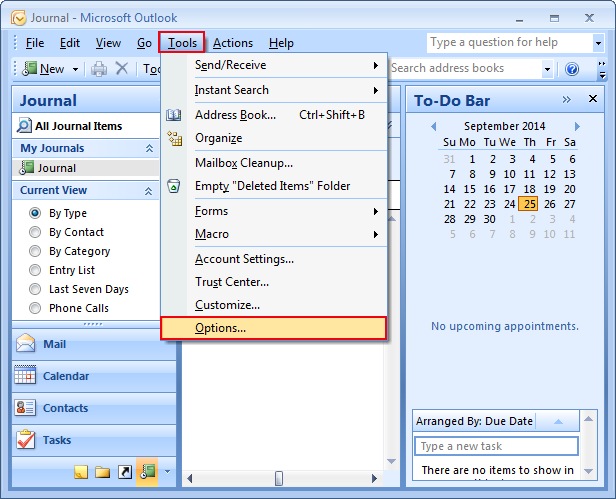Open the Mail navigation pane
Image resolution: width=616 pixels, height=499 pixels.
[x=94, y=344]
